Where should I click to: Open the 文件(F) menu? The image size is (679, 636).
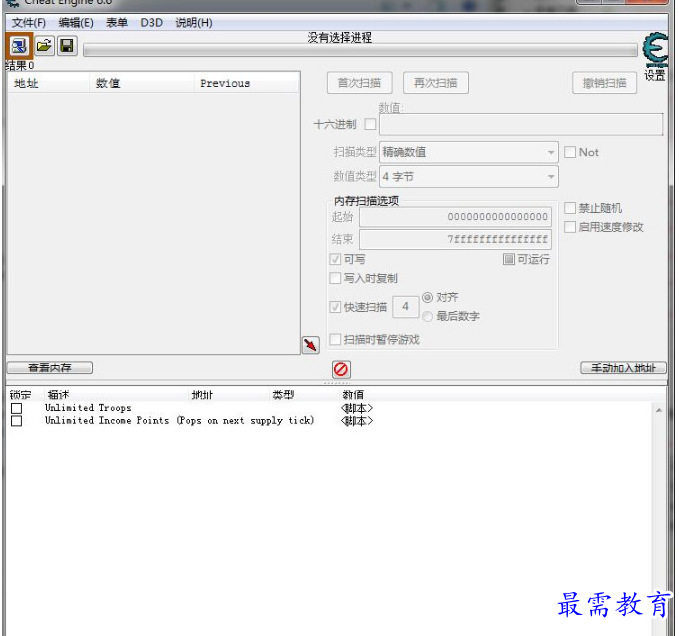29,23
